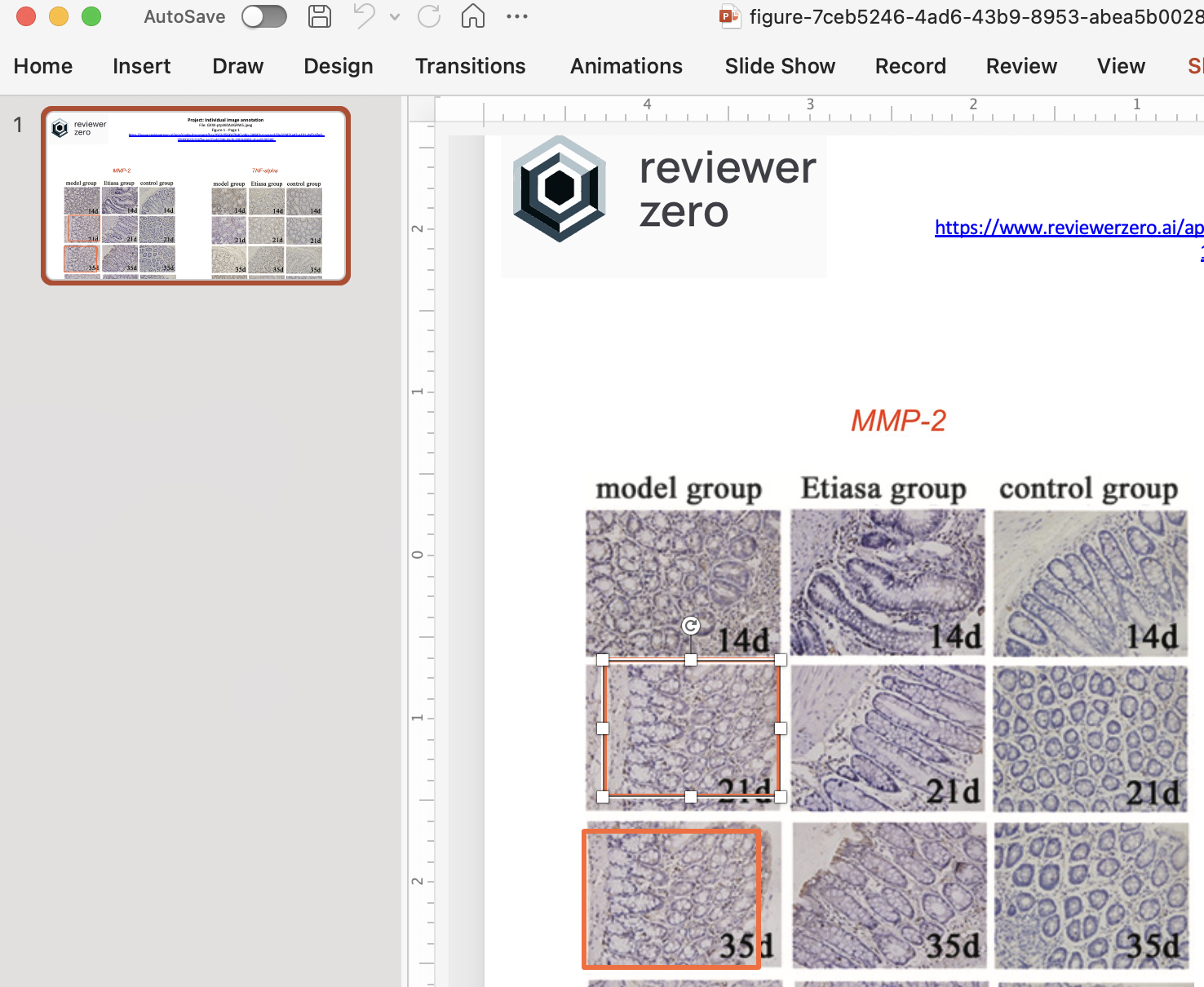Open the Review ribbon tab
The width and height of the screenshot is (1204, 987).
click(x=1020, y=66)
